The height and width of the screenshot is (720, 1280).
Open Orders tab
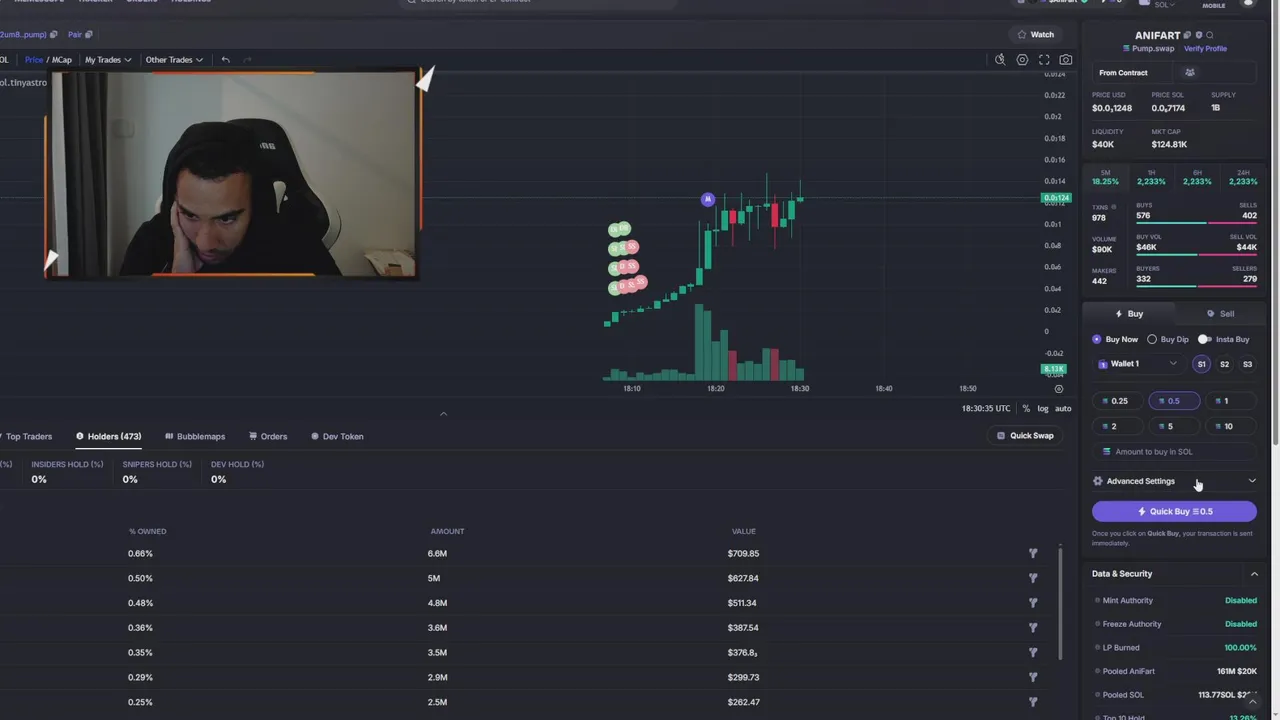268,436
